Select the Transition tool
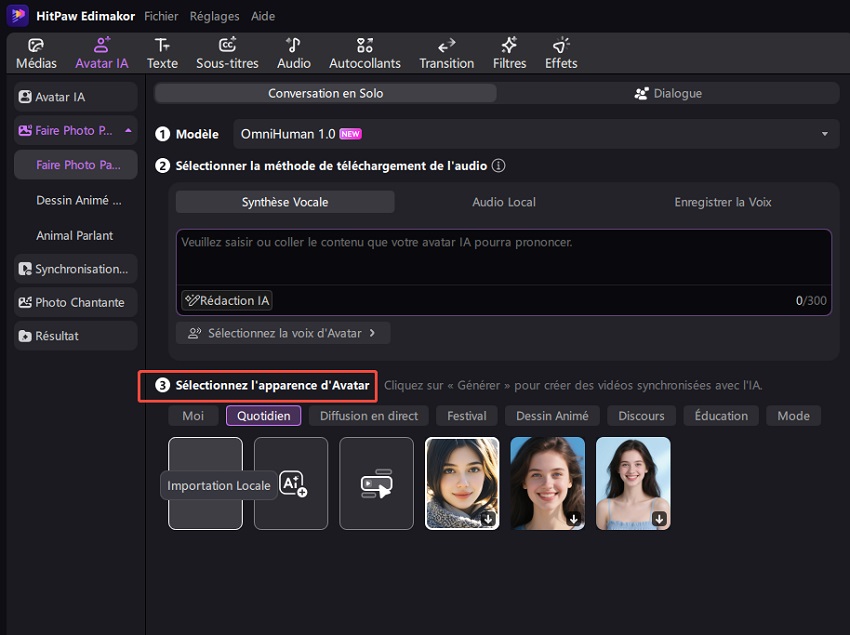This screenshot has width=850, height=635. pyautogui.click(x=446, y=52)
